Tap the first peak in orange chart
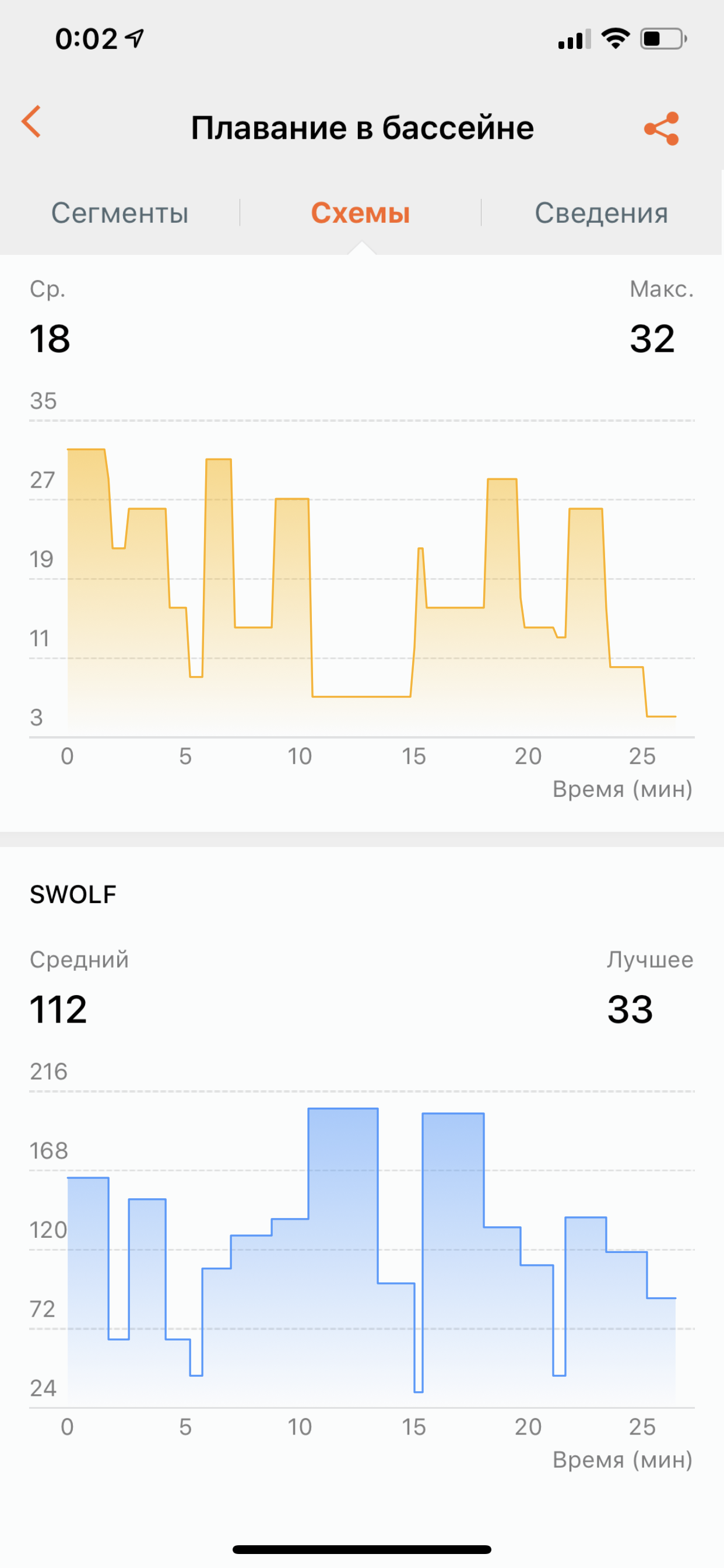 coord(86,450)
